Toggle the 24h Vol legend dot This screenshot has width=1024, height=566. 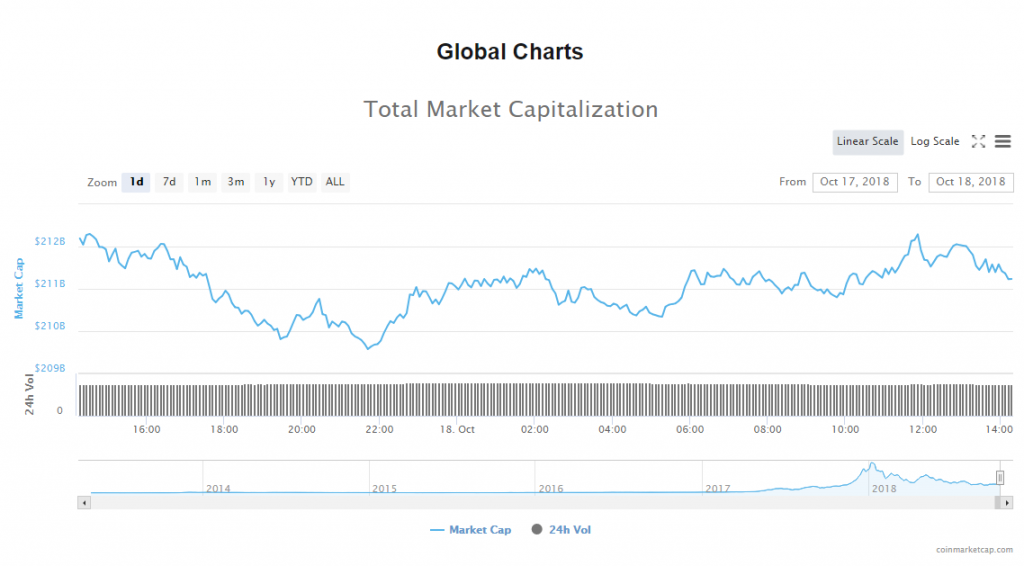click(x=537, y=530)
